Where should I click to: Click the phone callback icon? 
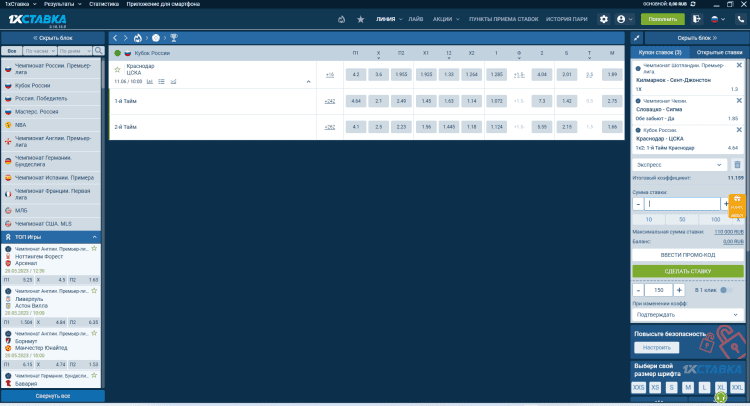pos(740,19)
